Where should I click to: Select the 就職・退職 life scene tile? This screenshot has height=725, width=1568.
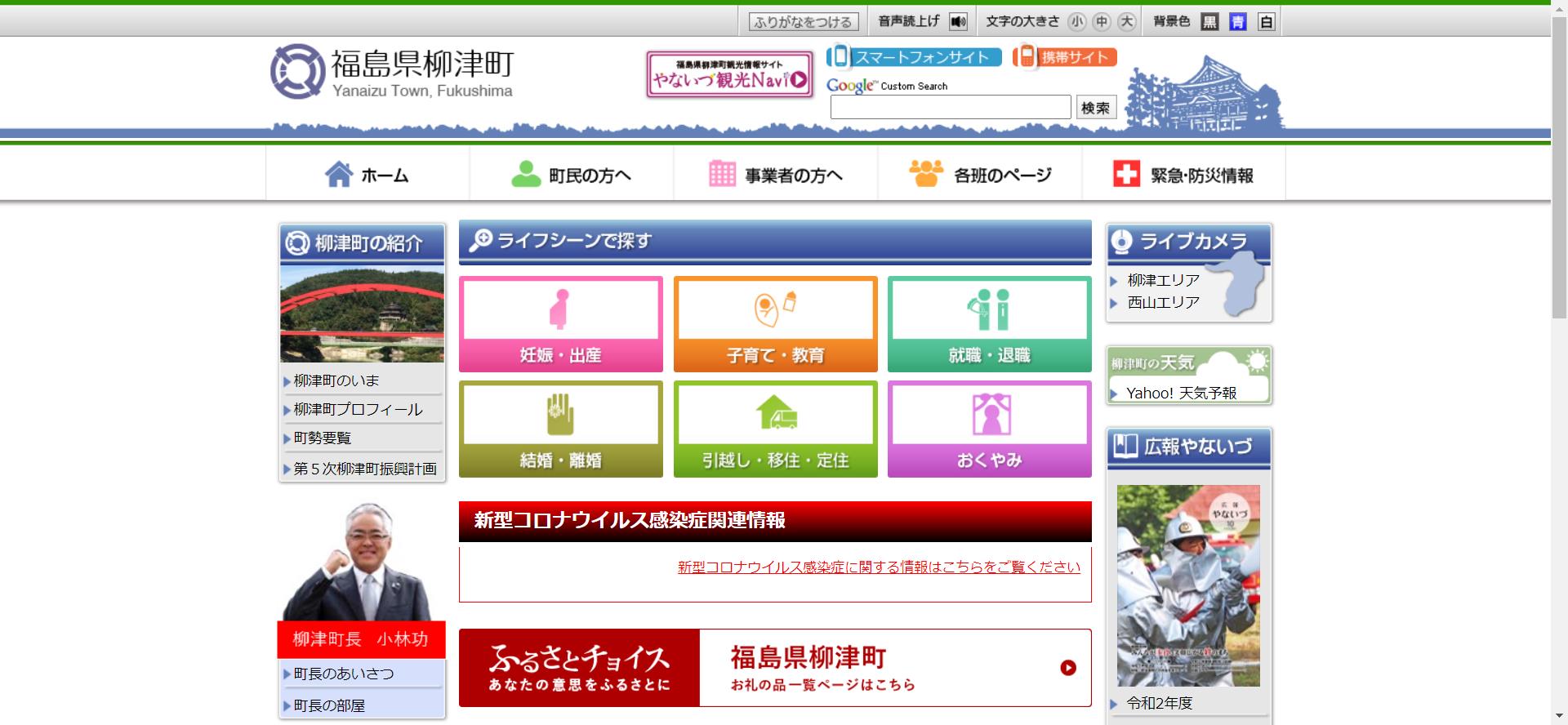click(990, 324)
